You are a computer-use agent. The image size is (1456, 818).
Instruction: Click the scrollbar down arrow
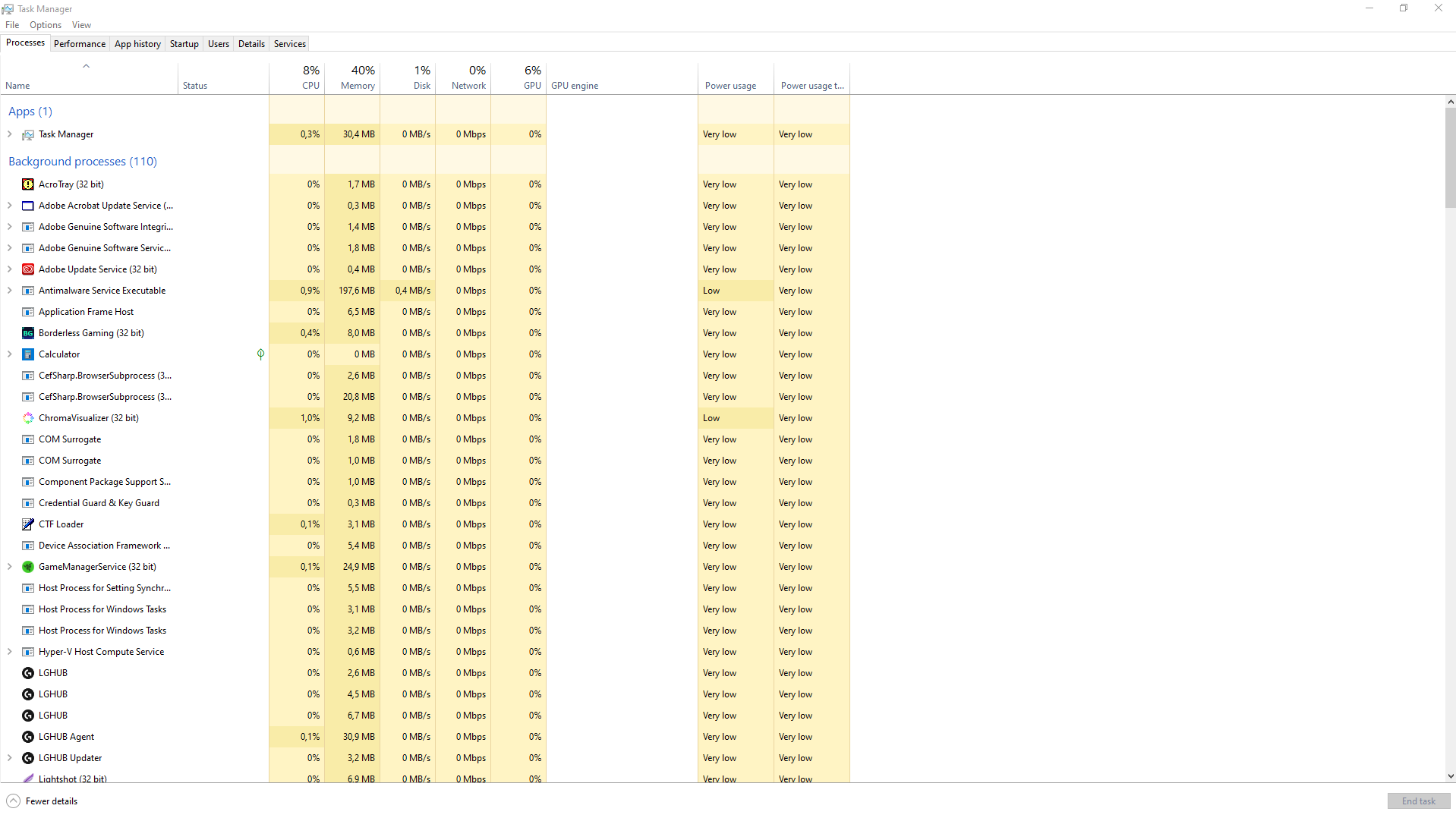click(1451, 776)
